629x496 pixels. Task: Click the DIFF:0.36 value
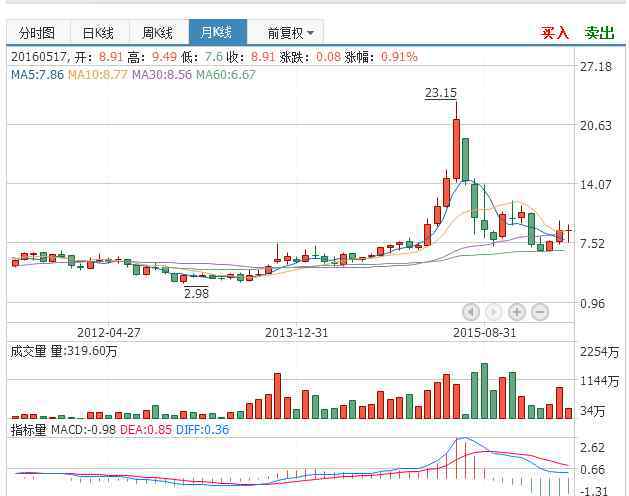tap(203, 430)
